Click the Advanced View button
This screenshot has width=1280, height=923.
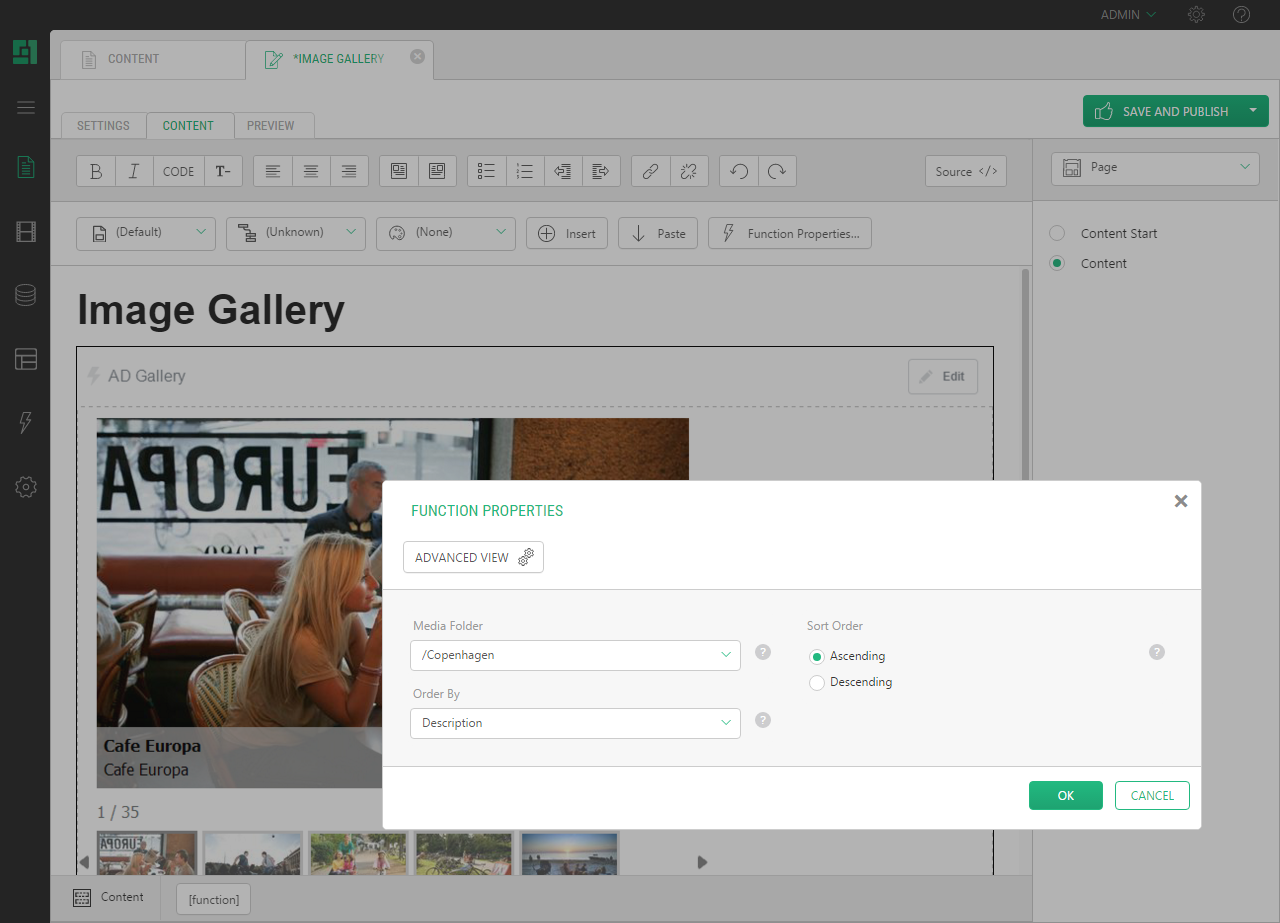[473, 557]
